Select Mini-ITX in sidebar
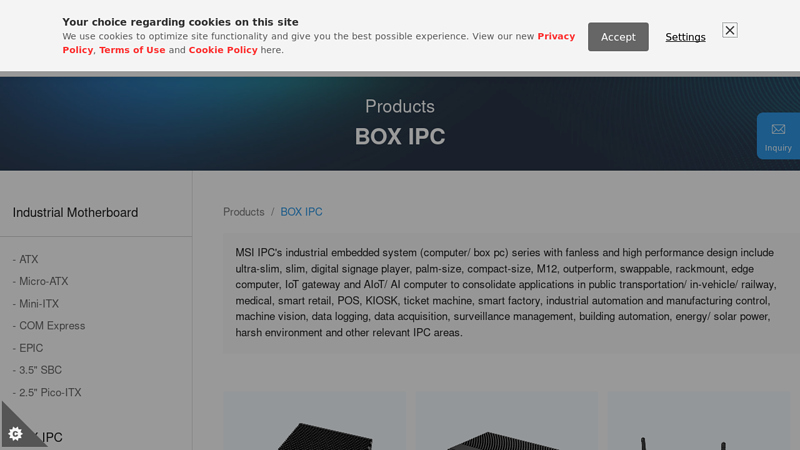Viewport: 800px width, 450px height. (39, 304)
